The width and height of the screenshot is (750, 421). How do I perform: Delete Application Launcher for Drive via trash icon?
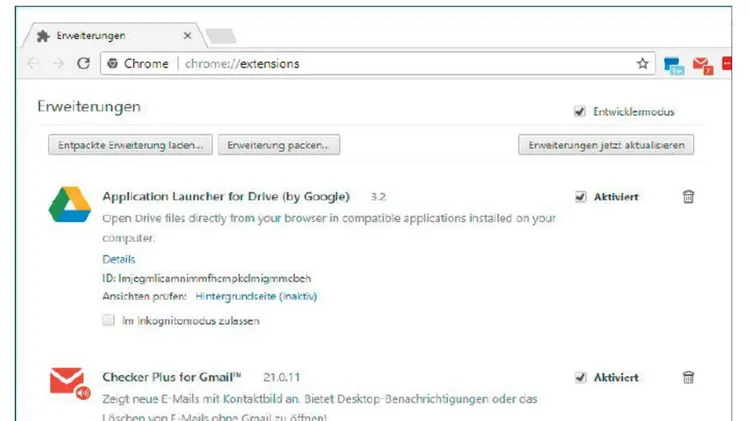coord(688,197)
